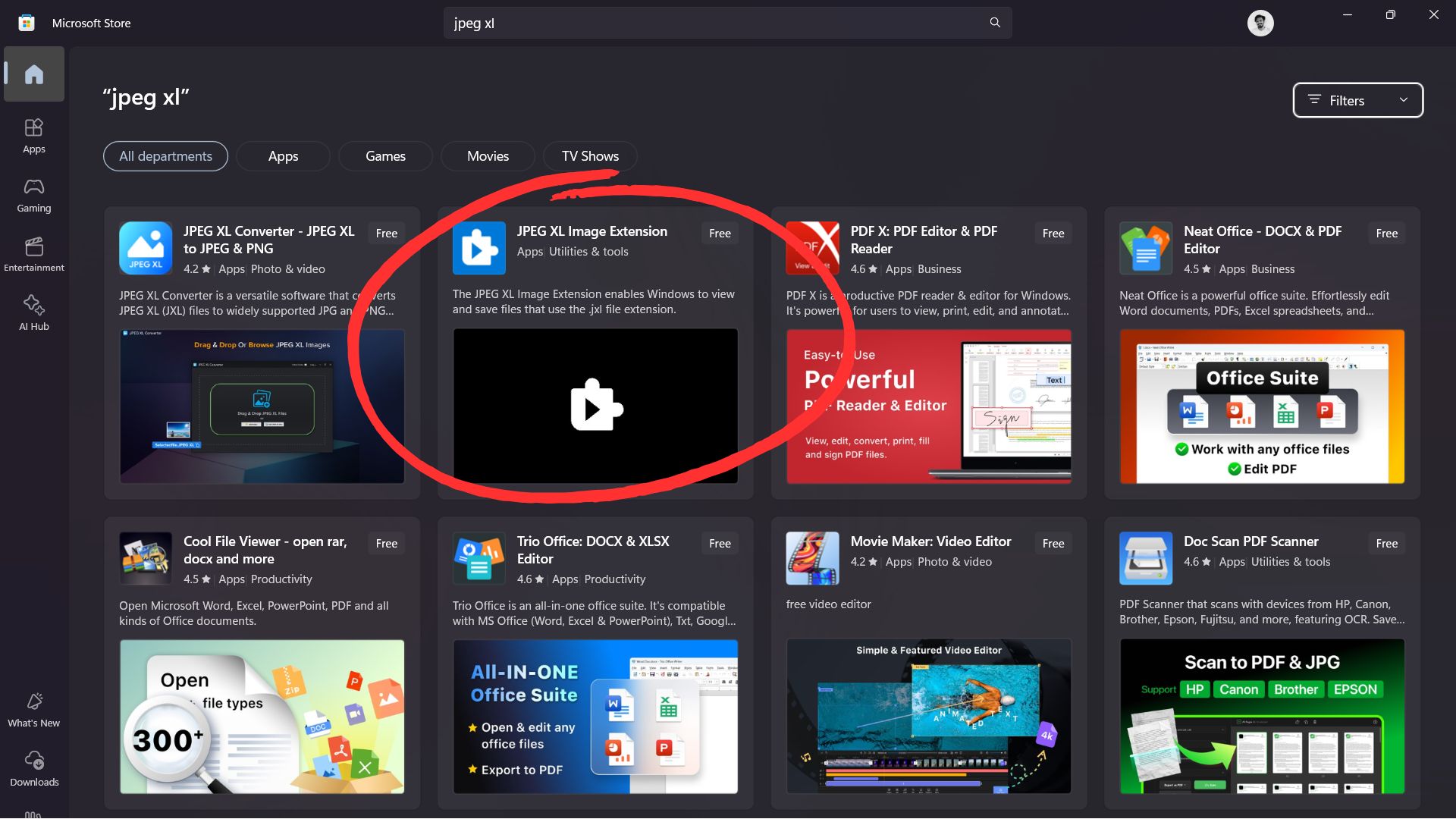Click Doc Scan PDF Scanner app icon

(1146, 558)
